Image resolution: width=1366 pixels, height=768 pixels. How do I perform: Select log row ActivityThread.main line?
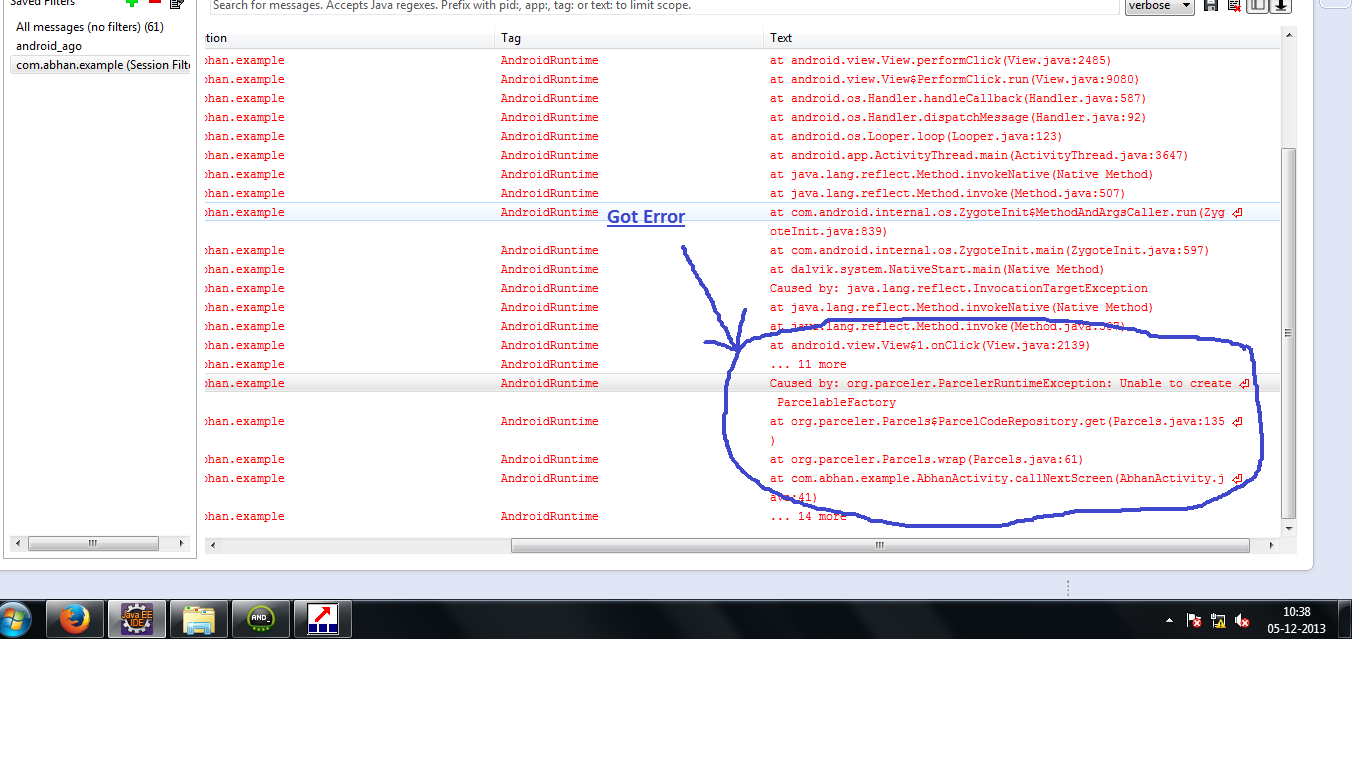point(742,155)
